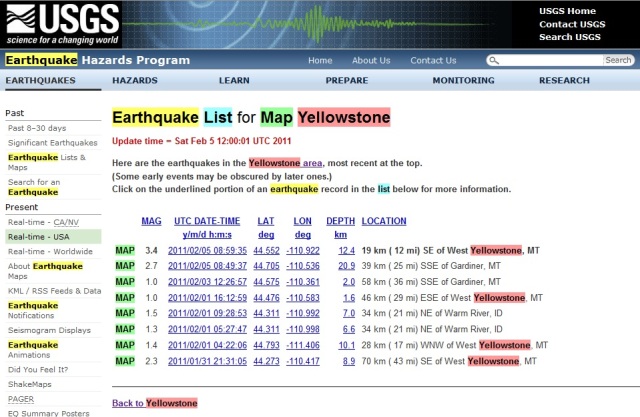Click MAP for the 2011/02/01 05:27:47 quake
This screenshot has height=417, width=640.
point(125,329)
